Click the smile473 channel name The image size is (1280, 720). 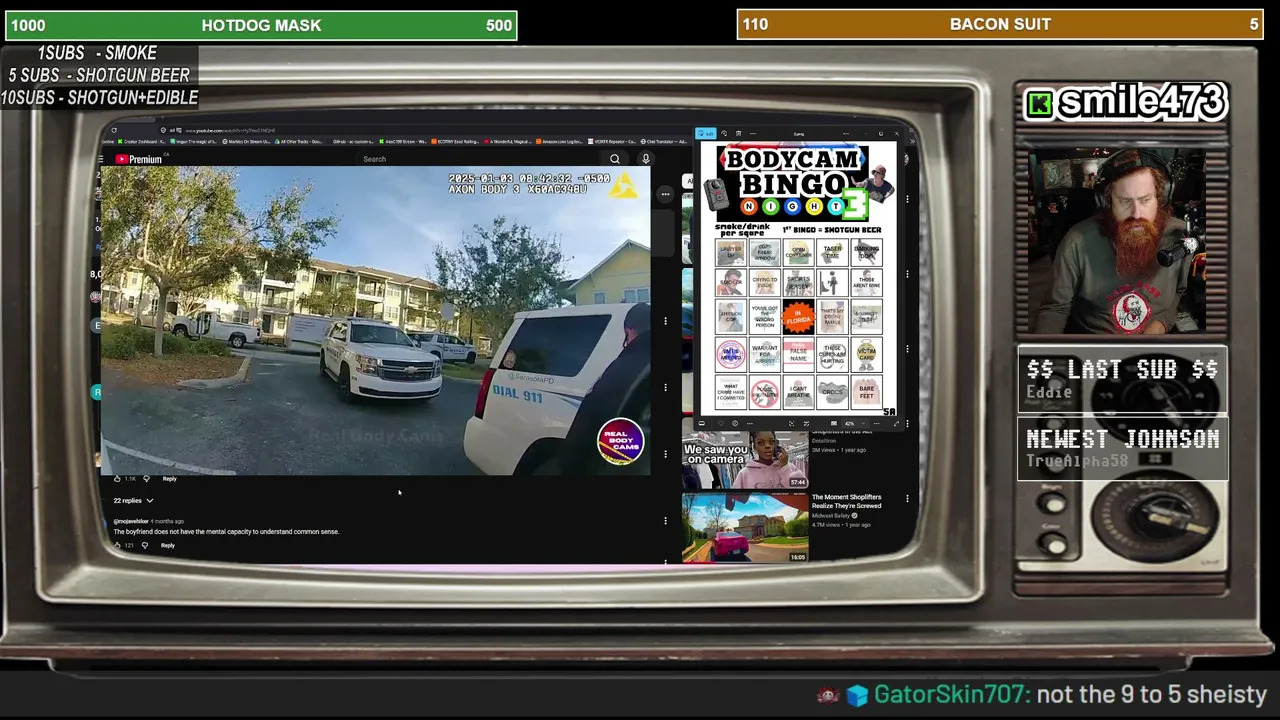(1142, 102)
